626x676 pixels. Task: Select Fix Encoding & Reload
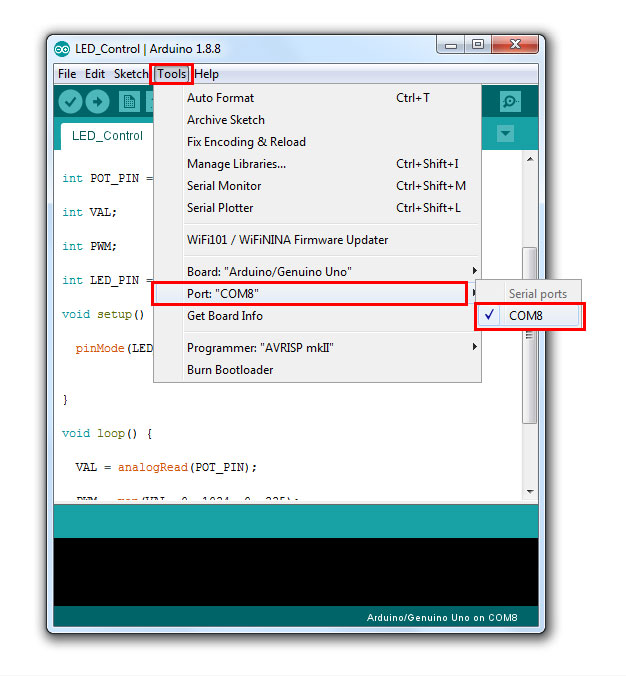coord(317,142)
